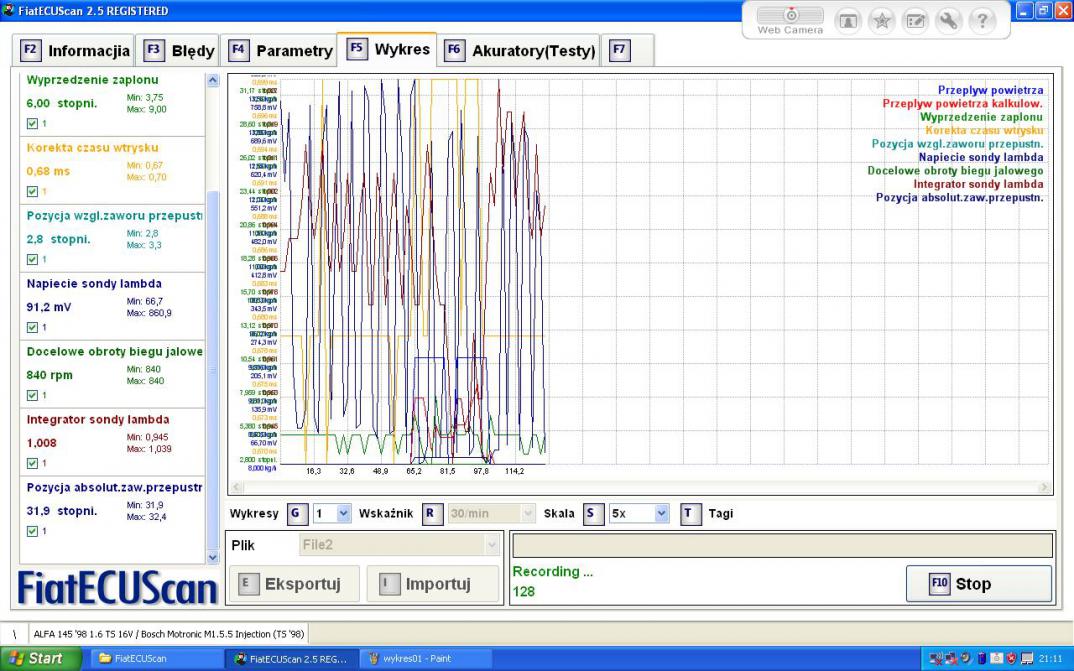Click the Web Camera slider icon
1074x671 pixels.
point(789,16)
